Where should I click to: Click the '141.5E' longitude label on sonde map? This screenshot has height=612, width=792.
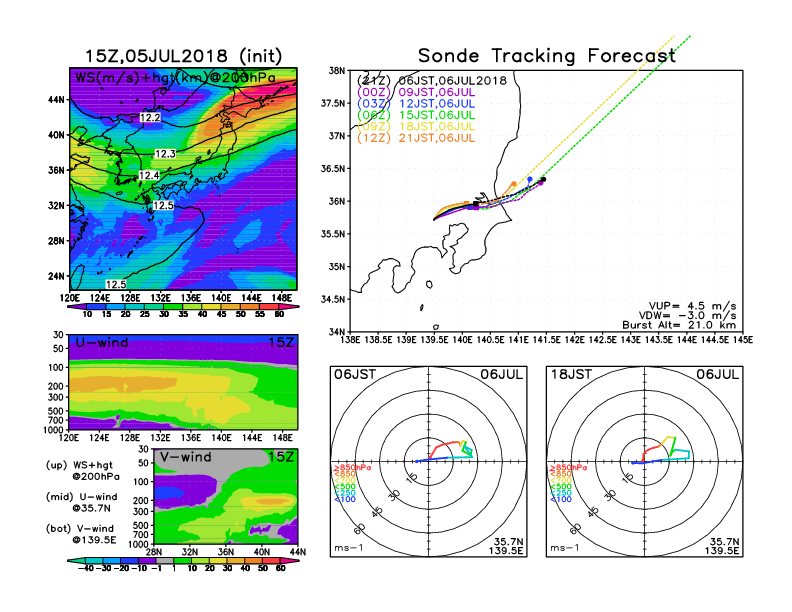click(x=547, y=340)
